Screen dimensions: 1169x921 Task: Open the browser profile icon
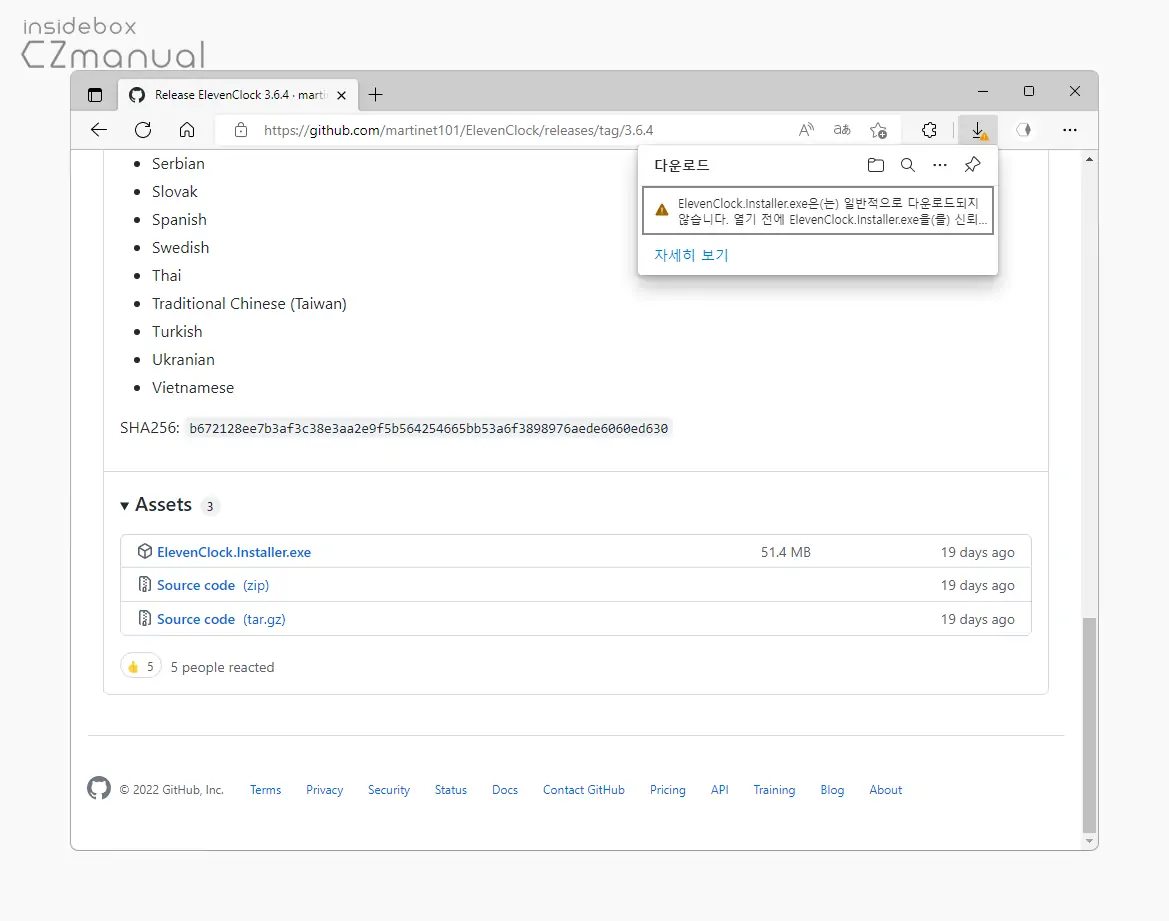[x=1024, y=130]
